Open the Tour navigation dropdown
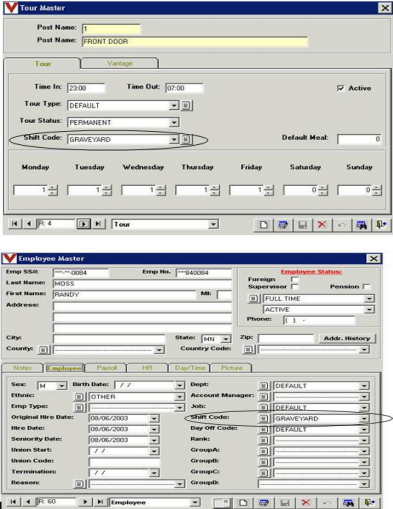 click(213, 224)
